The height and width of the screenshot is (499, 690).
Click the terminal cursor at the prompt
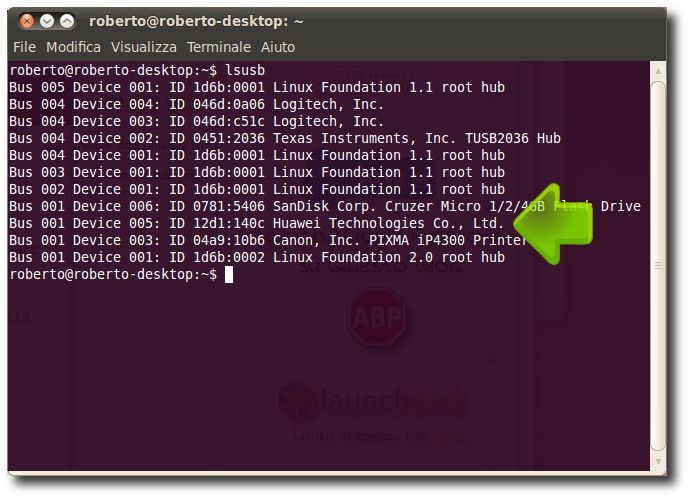tap(229, 275)
